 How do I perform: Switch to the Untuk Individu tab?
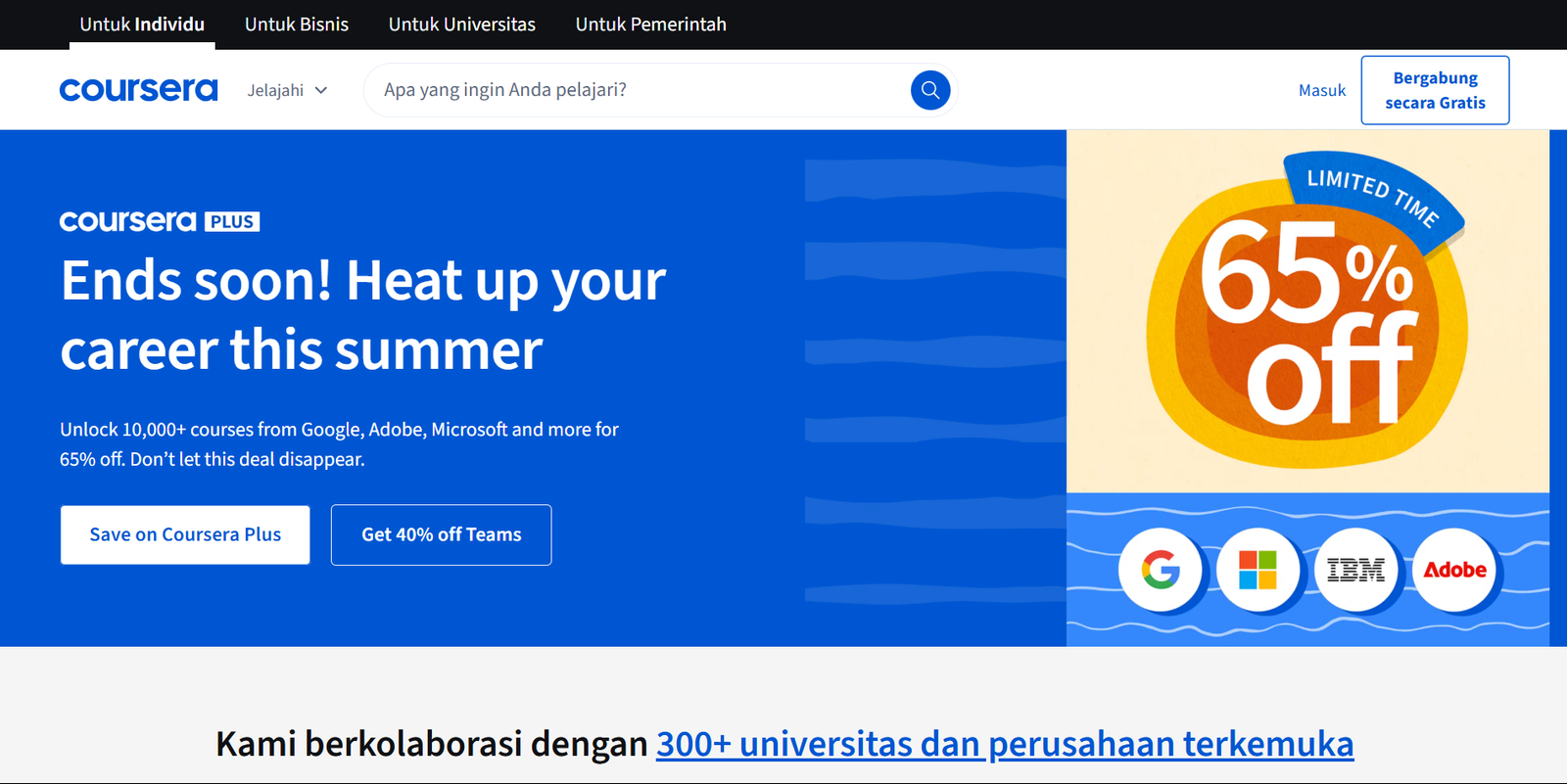click(142, 24)
